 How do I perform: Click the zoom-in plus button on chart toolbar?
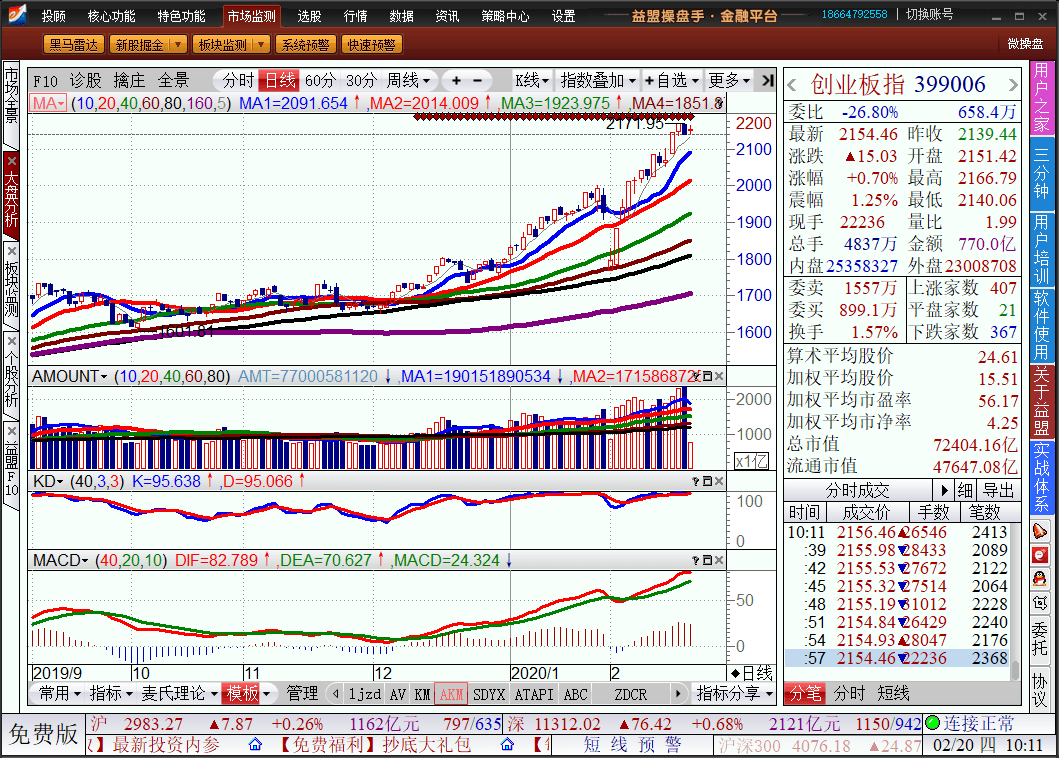coord(457,80)
